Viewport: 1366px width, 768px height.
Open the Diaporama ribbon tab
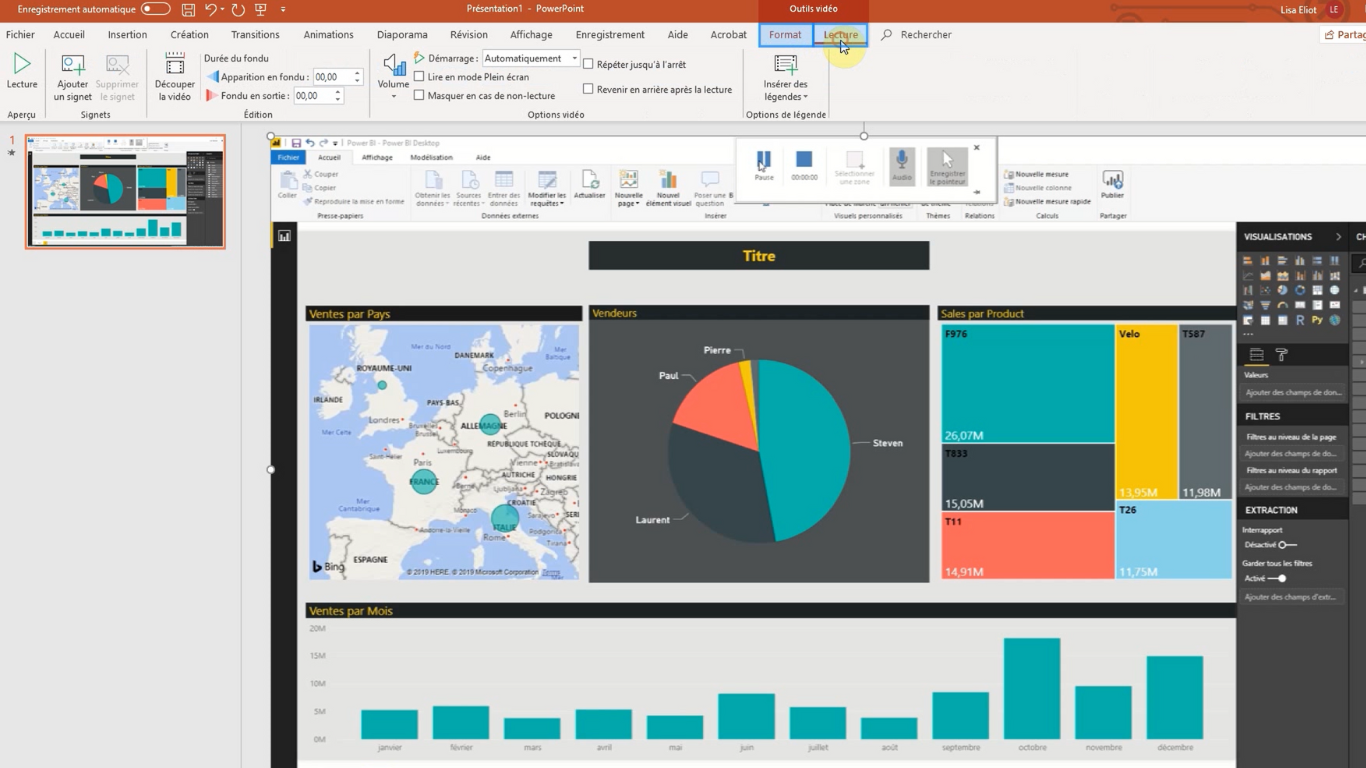coord(402,35)
